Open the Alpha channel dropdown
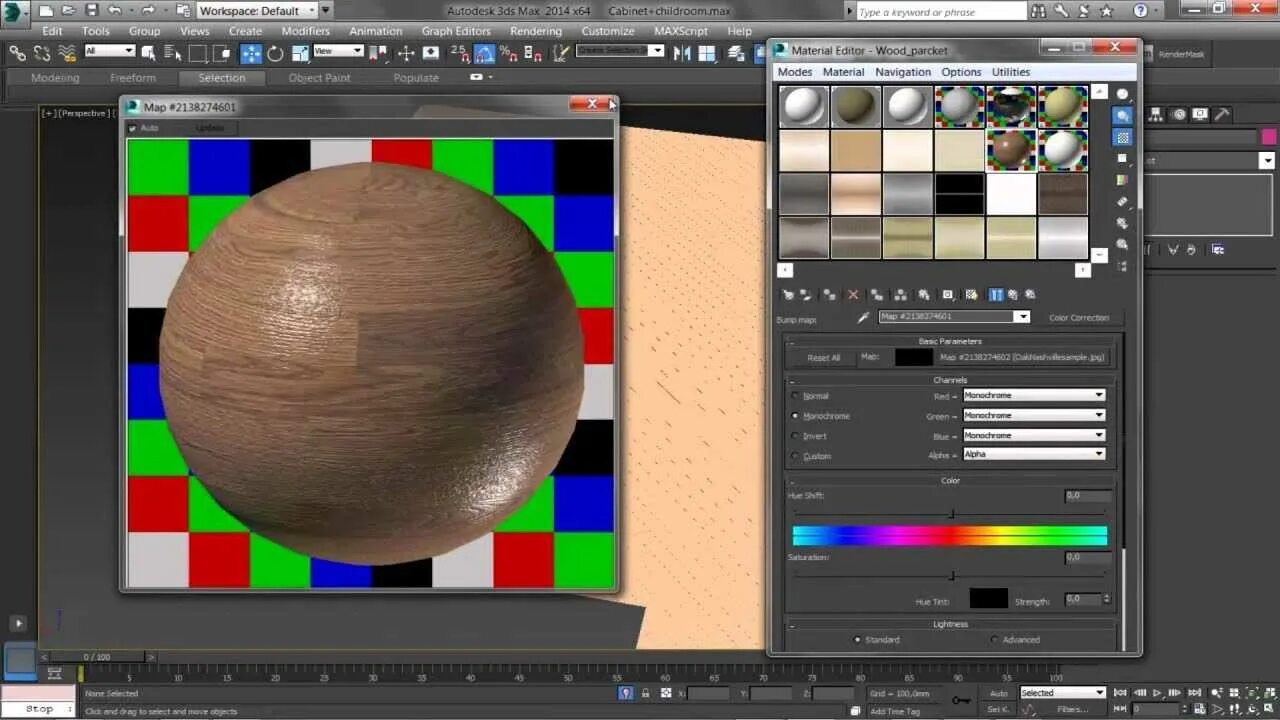Image resolution: width=1280 pixels, height=720 pixels. pos(1034,454)
